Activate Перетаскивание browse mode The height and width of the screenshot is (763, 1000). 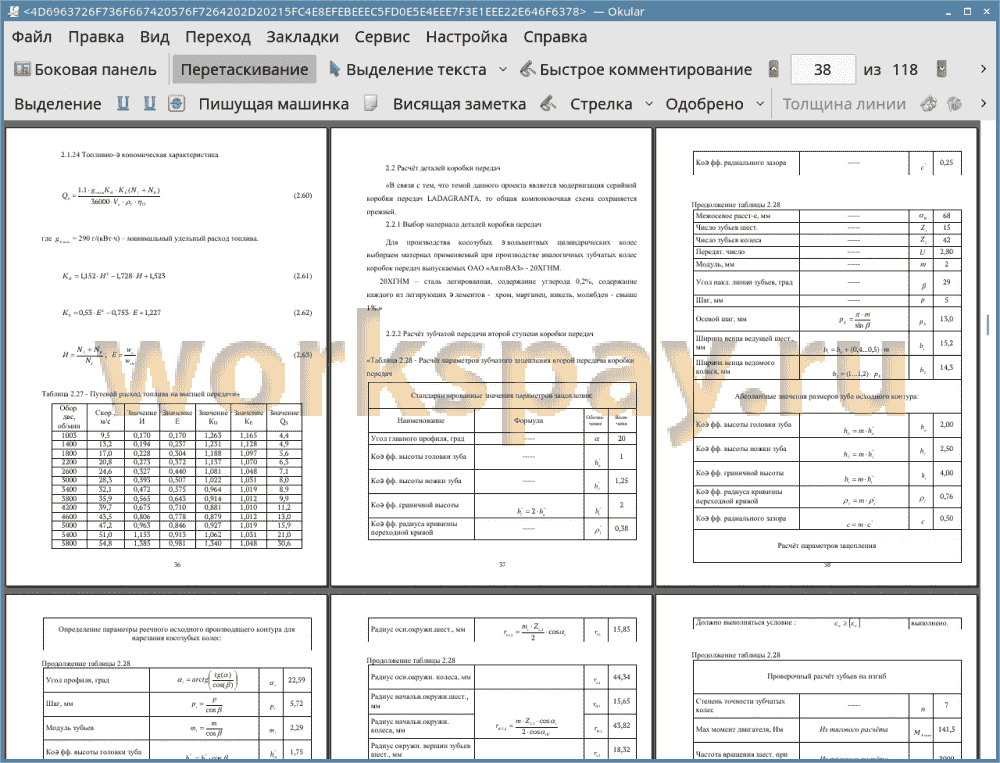(x=244, y=70)
